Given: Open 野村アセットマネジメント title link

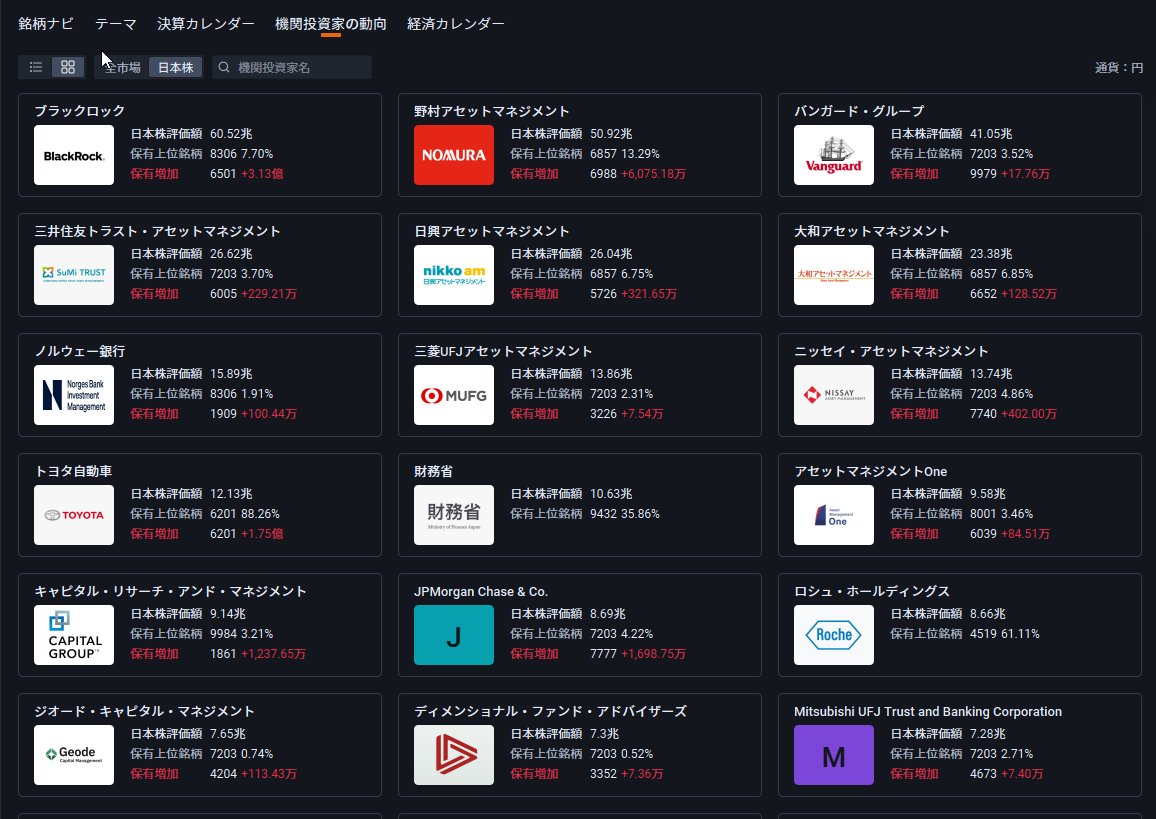Looking at the screenshot, I should tap(492, 111).
